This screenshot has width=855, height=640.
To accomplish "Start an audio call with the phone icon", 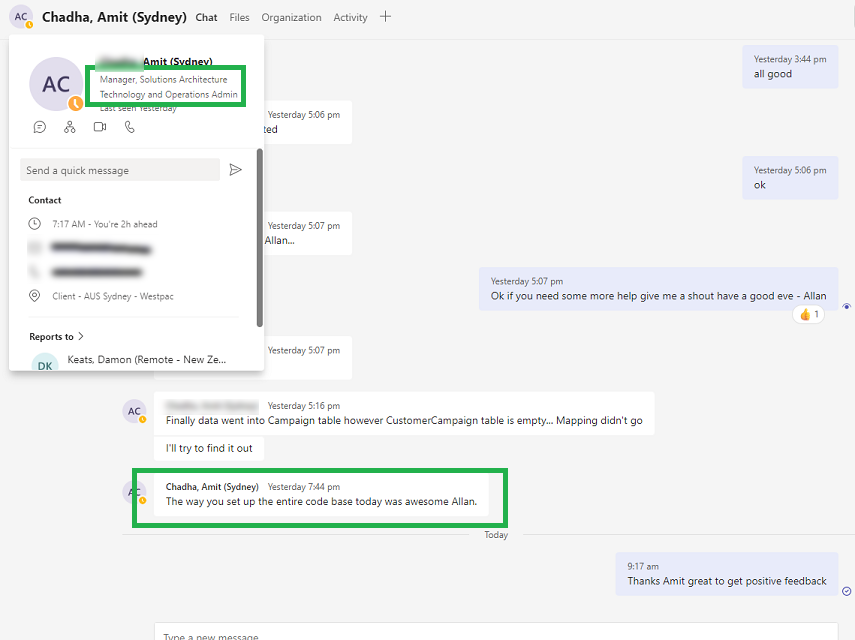I will click(129, 127).
